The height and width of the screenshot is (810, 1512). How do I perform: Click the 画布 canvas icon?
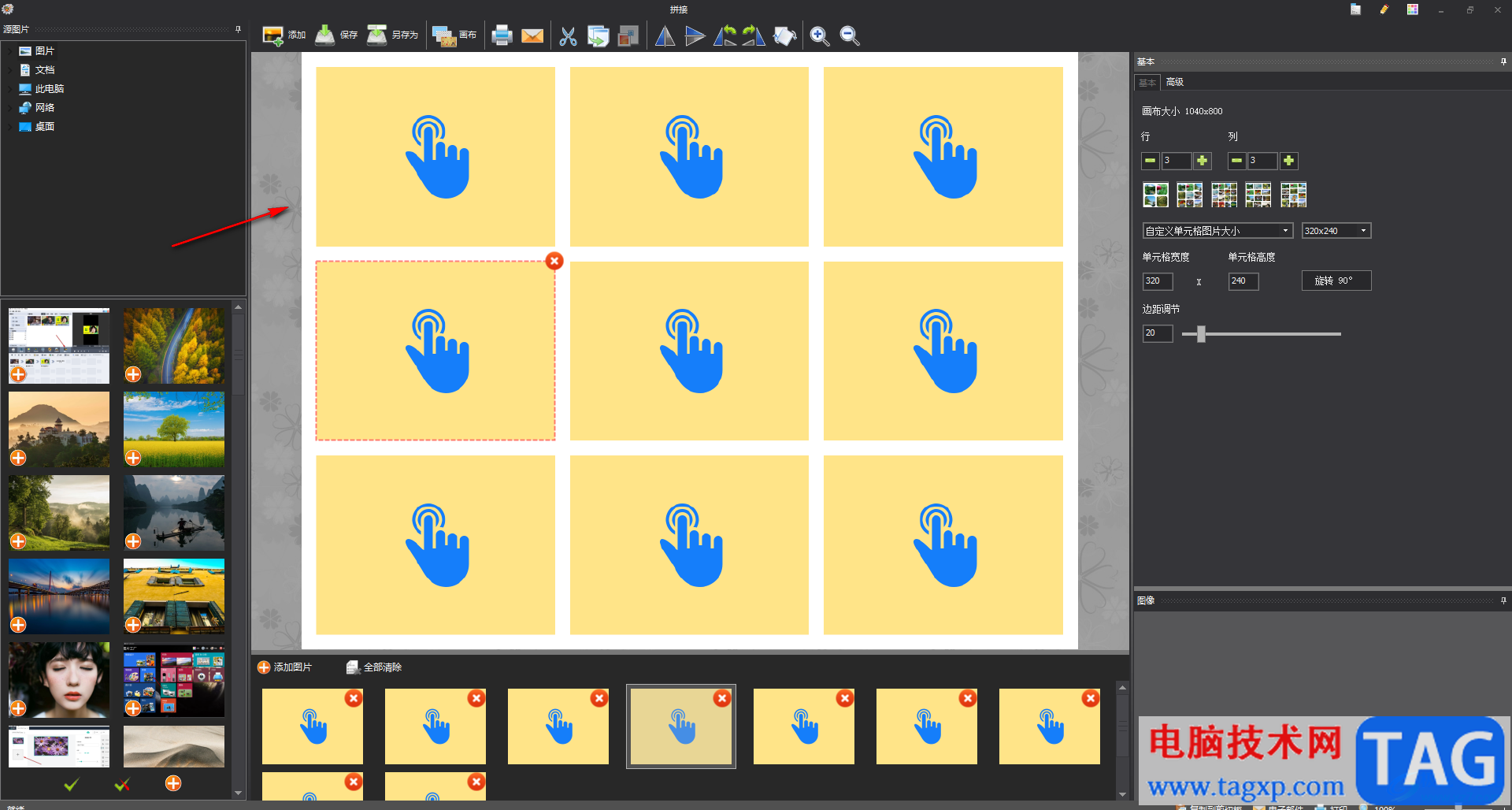pyautogui.click(x=454, y=35)
